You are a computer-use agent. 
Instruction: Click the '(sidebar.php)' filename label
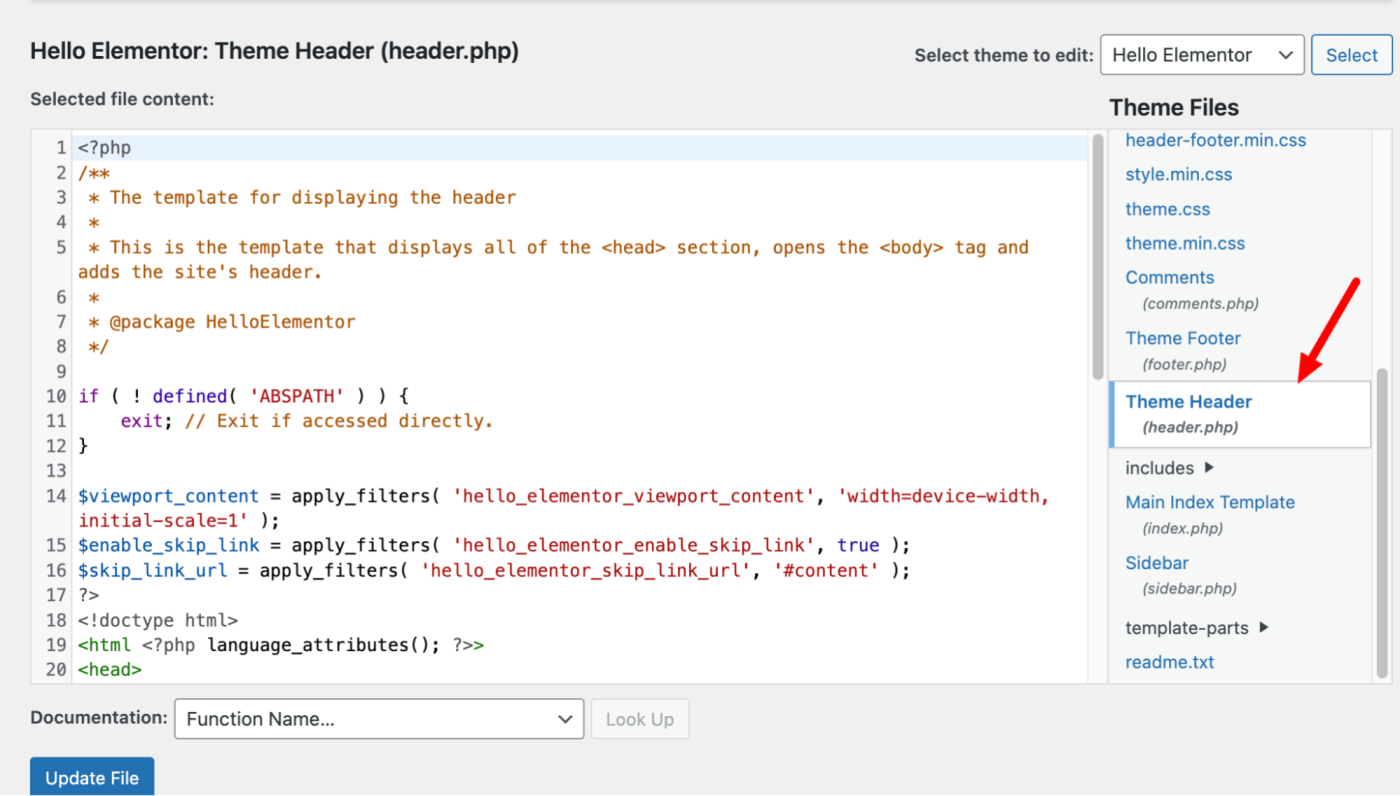[1189, 588]
